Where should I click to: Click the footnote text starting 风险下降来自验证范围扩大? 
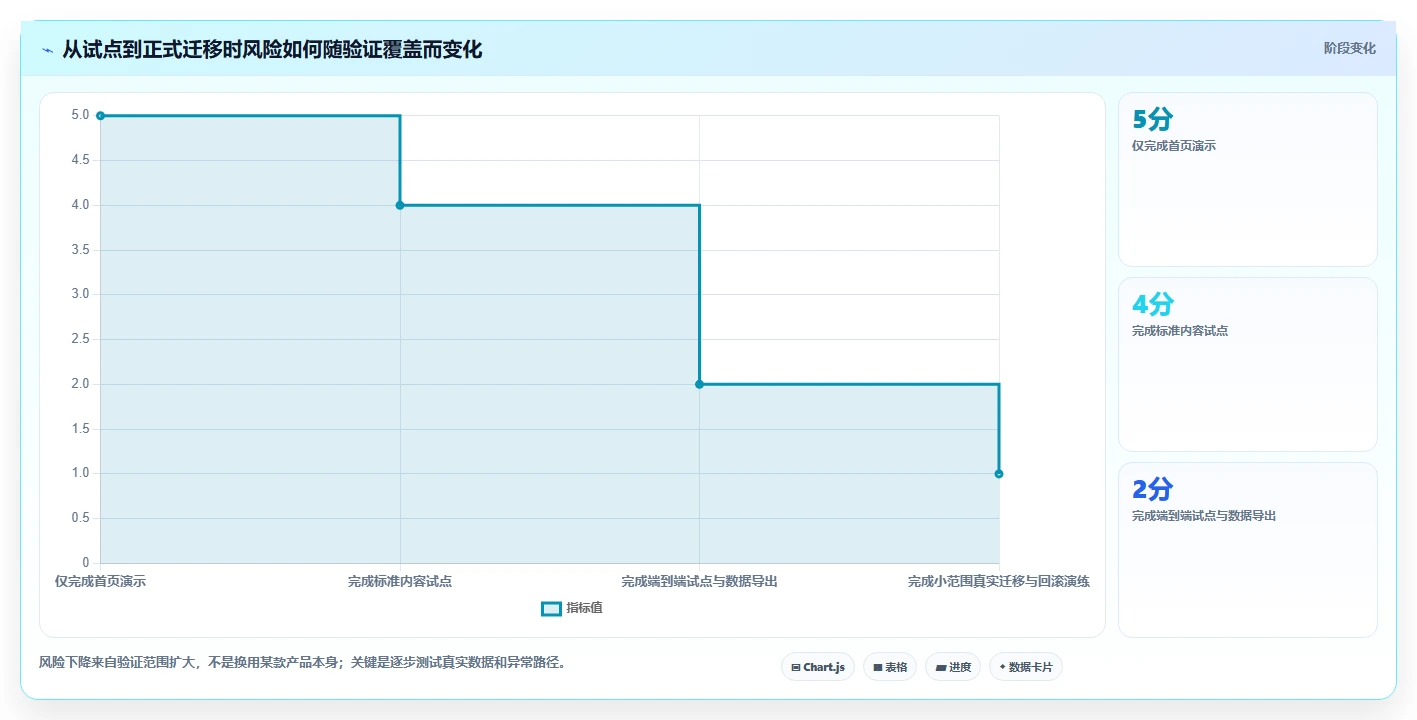[302, 662]
